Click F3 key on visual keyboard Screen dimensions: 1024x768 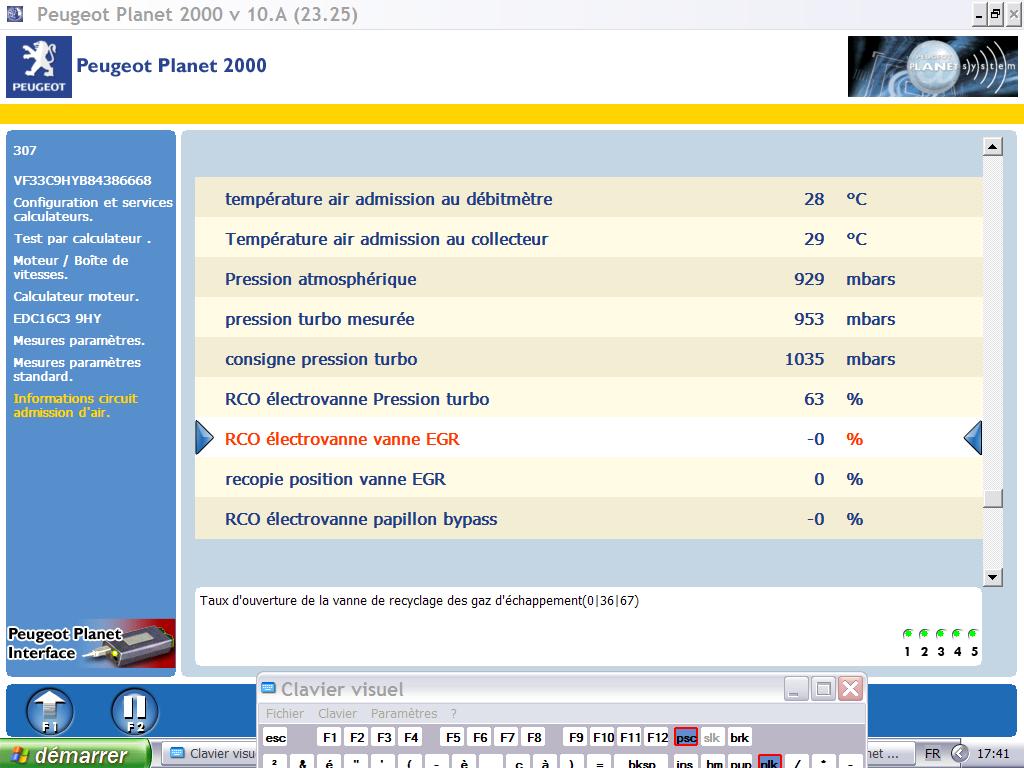coord(384,737)
